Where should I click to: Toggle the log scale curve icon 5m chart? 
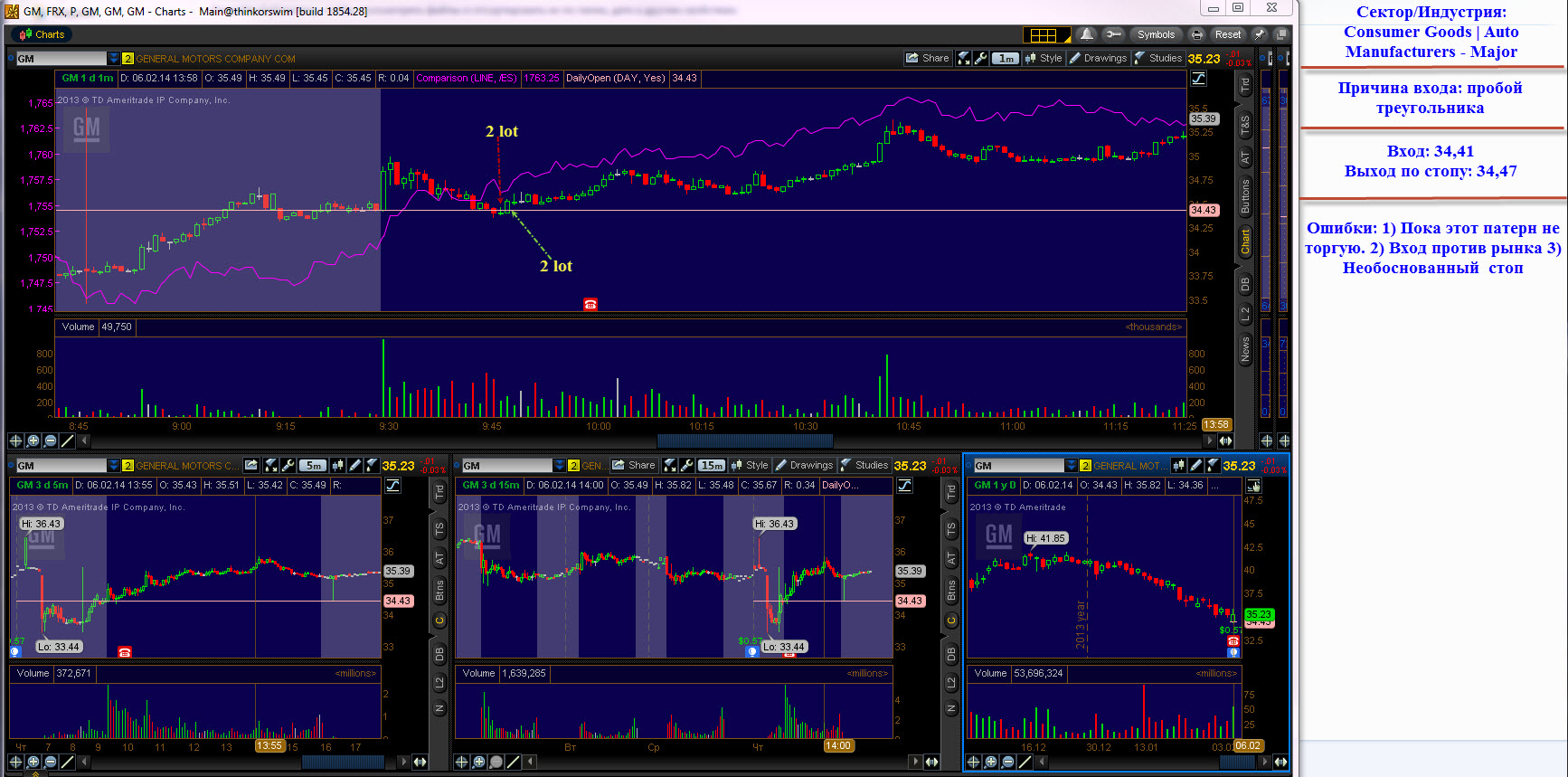click(393, 486)
